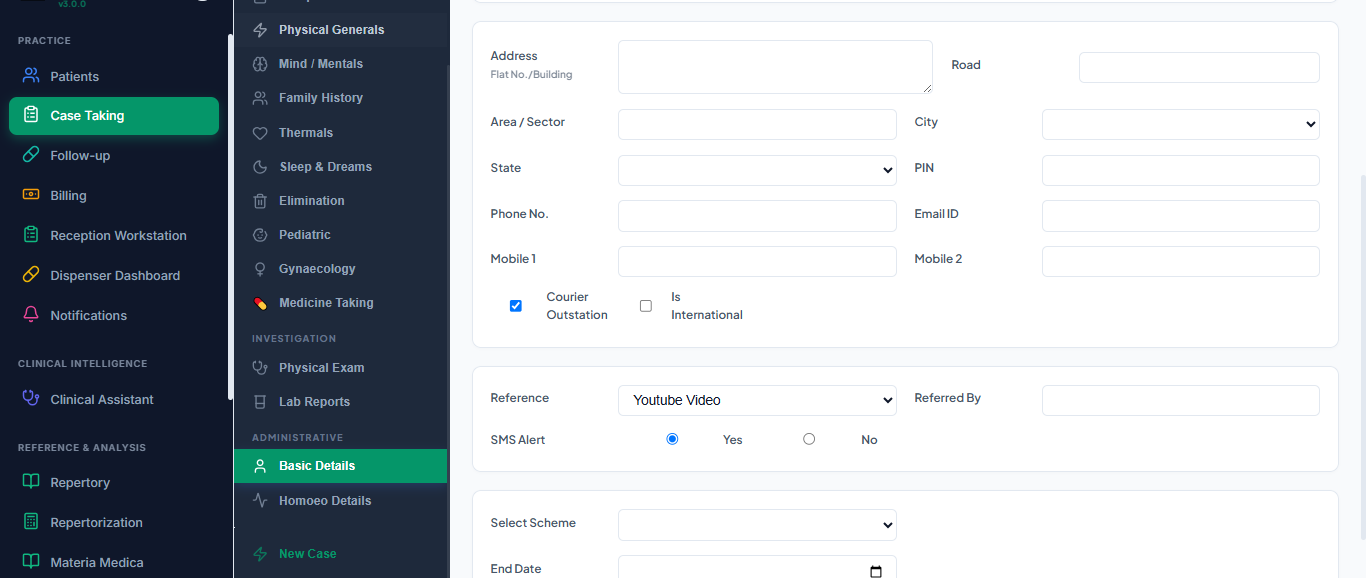Click the Repertory book icon

point(31,482)
